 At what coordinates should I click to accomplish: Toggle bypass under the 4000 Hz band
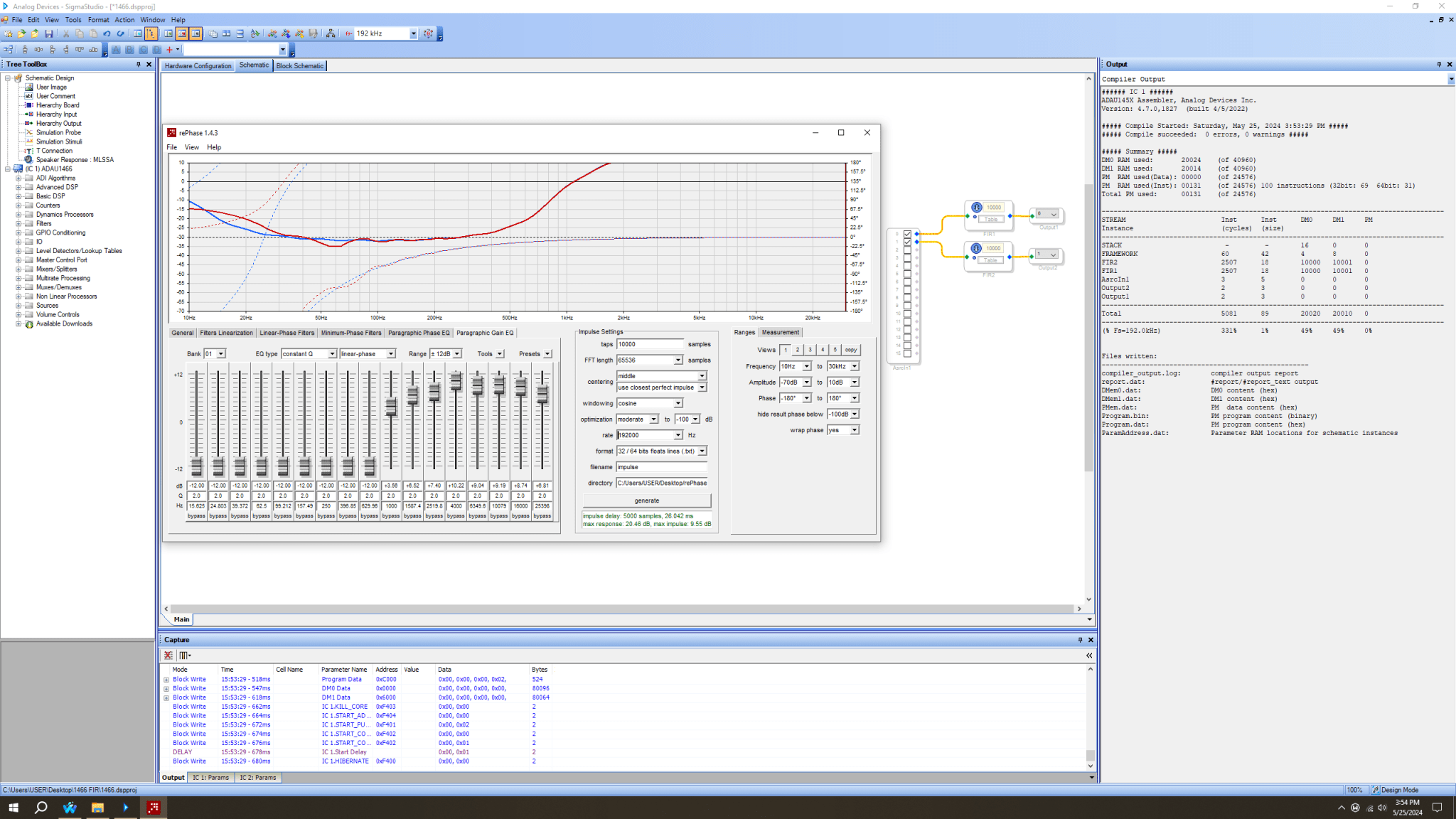pyautogui.click(x=456, y=516)
